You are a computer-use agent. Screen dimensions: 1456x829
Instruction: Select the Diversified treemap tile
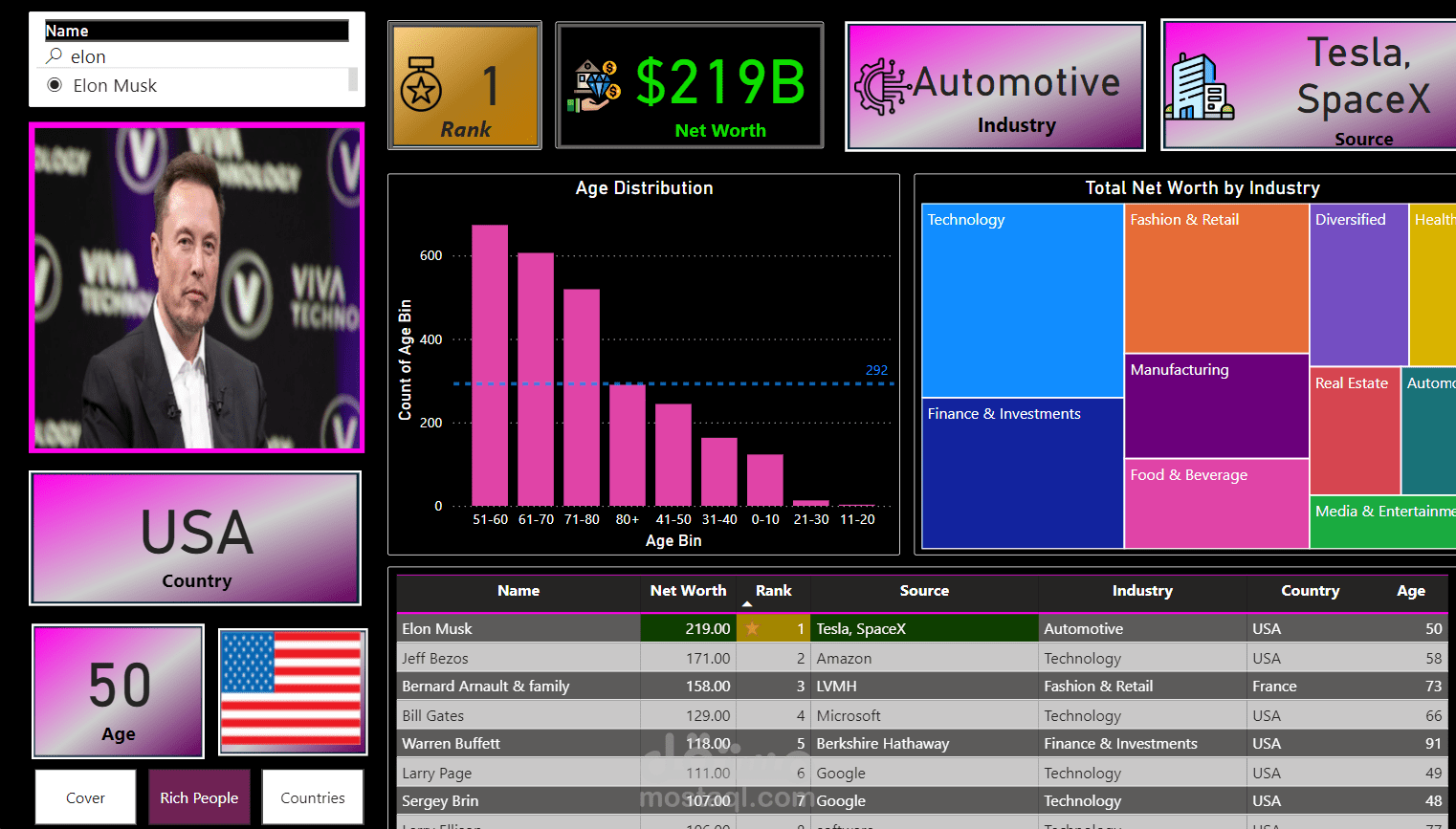coord(1358,284)
